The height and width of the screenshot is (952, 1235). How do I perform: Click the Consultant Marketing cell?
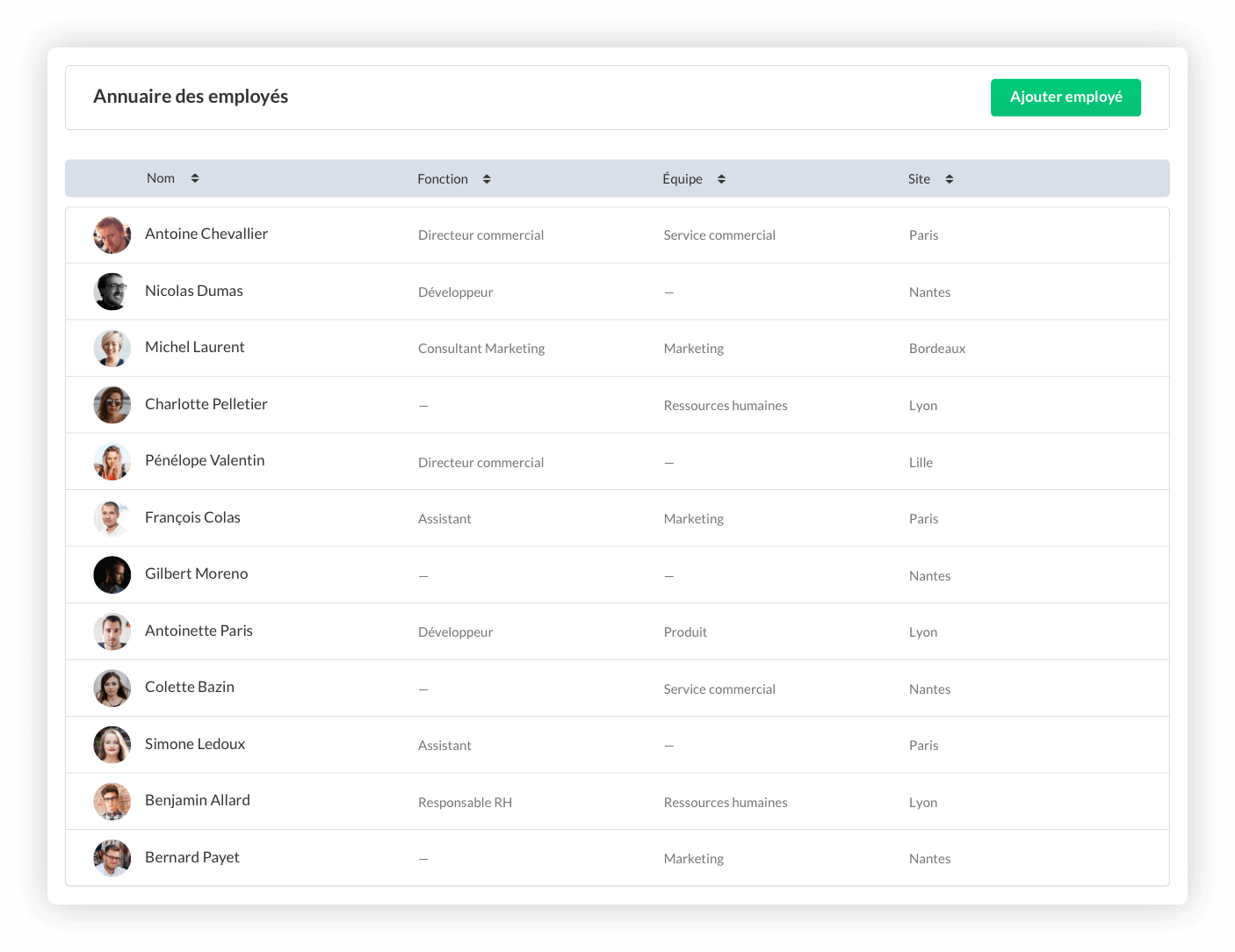481,349
